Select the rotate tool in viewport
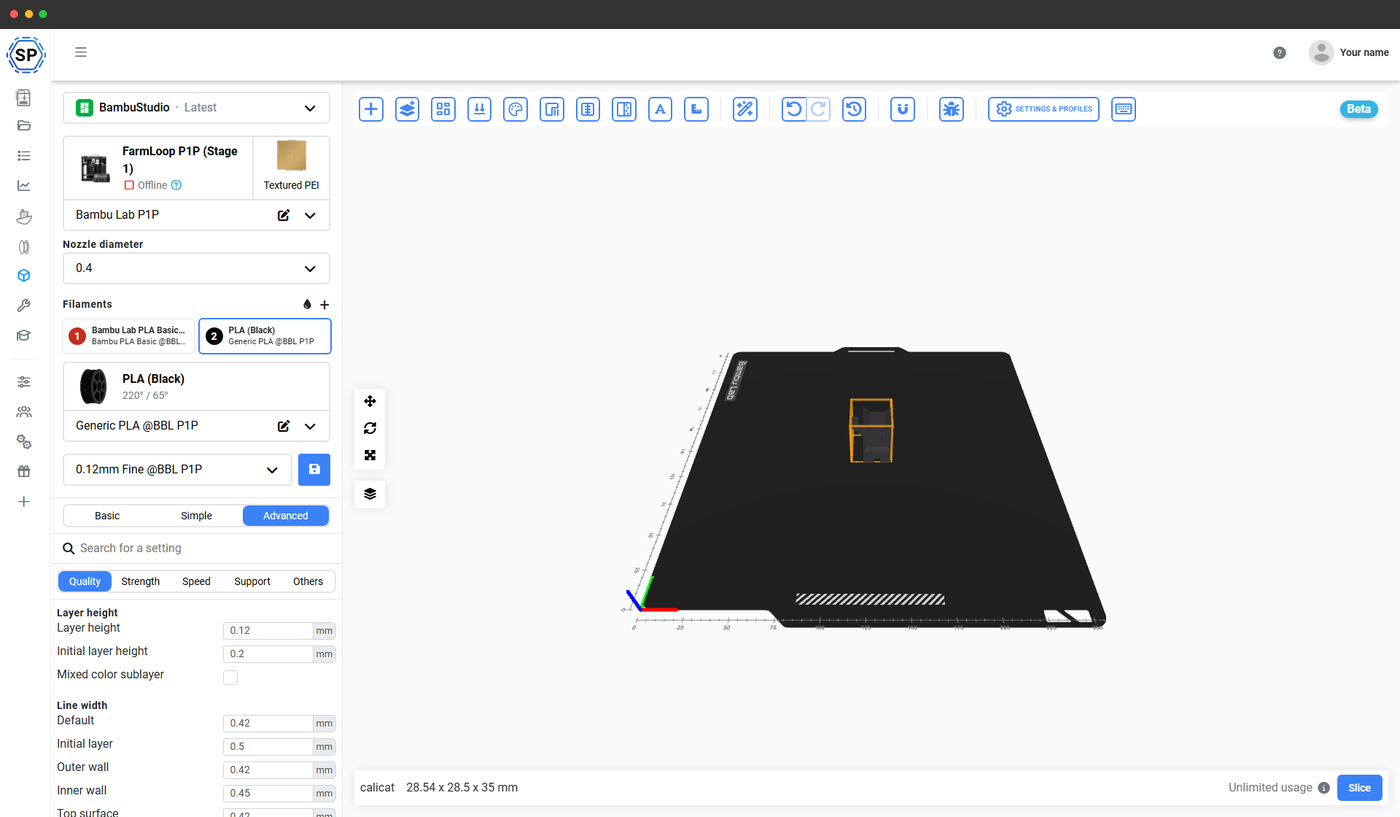 point(370,428)
